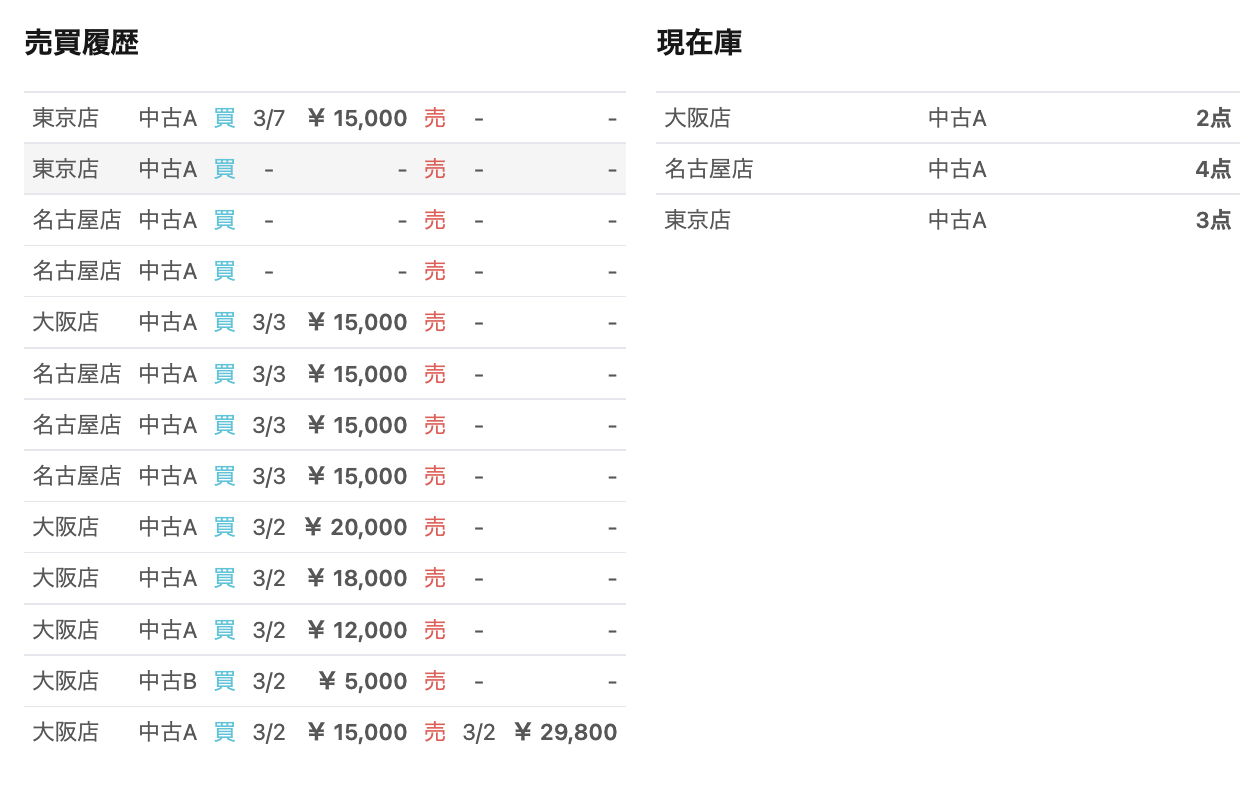Click the 買 label on the first 東京店 row
Screen dimensions: 1258x788
click(x=224, y=117)
